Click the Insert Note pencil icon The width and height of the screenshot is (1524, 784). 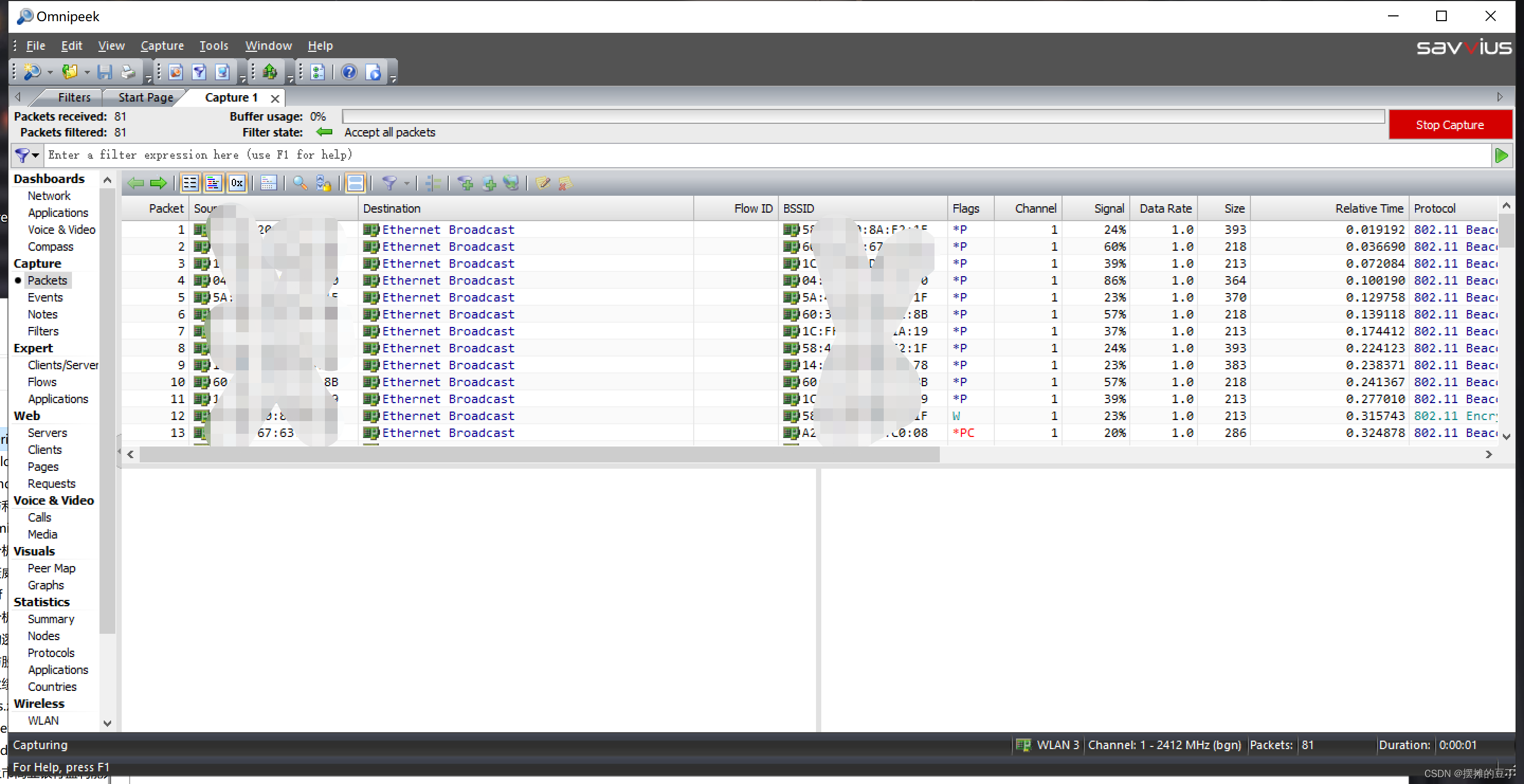[542, 183]
